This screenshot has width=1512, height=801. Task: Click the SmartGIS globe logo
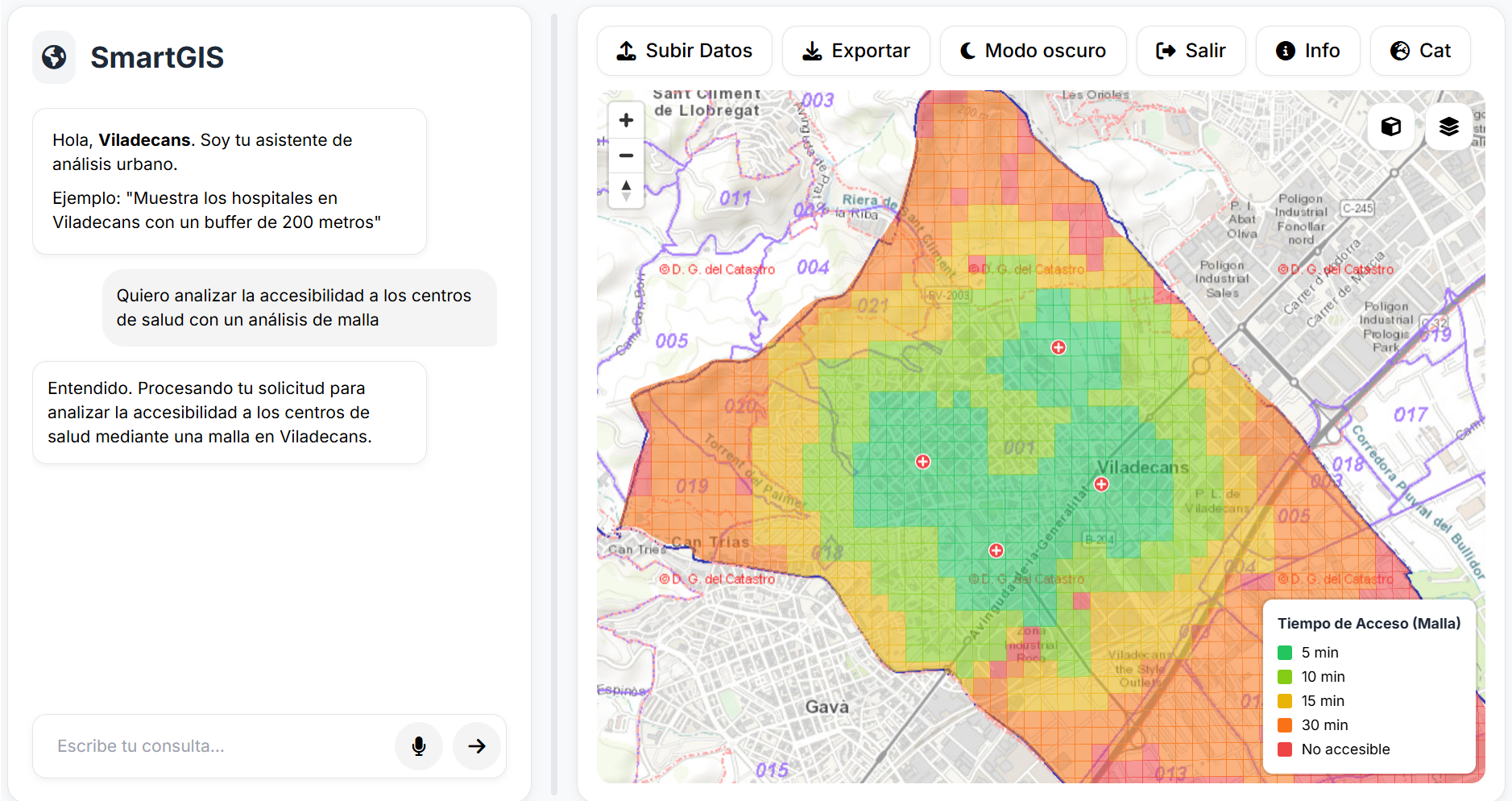(53, 56)
